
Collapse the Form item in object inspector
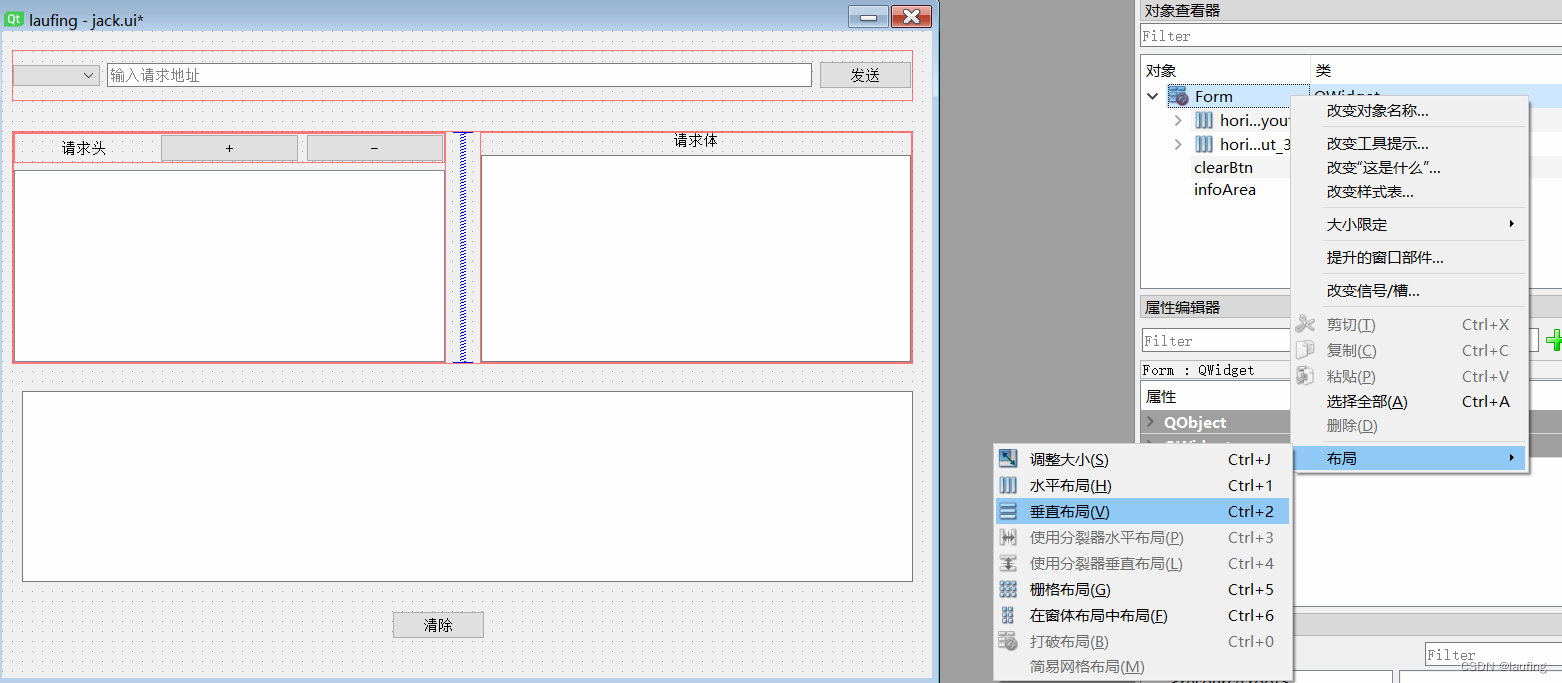[x=1152, y=95]
